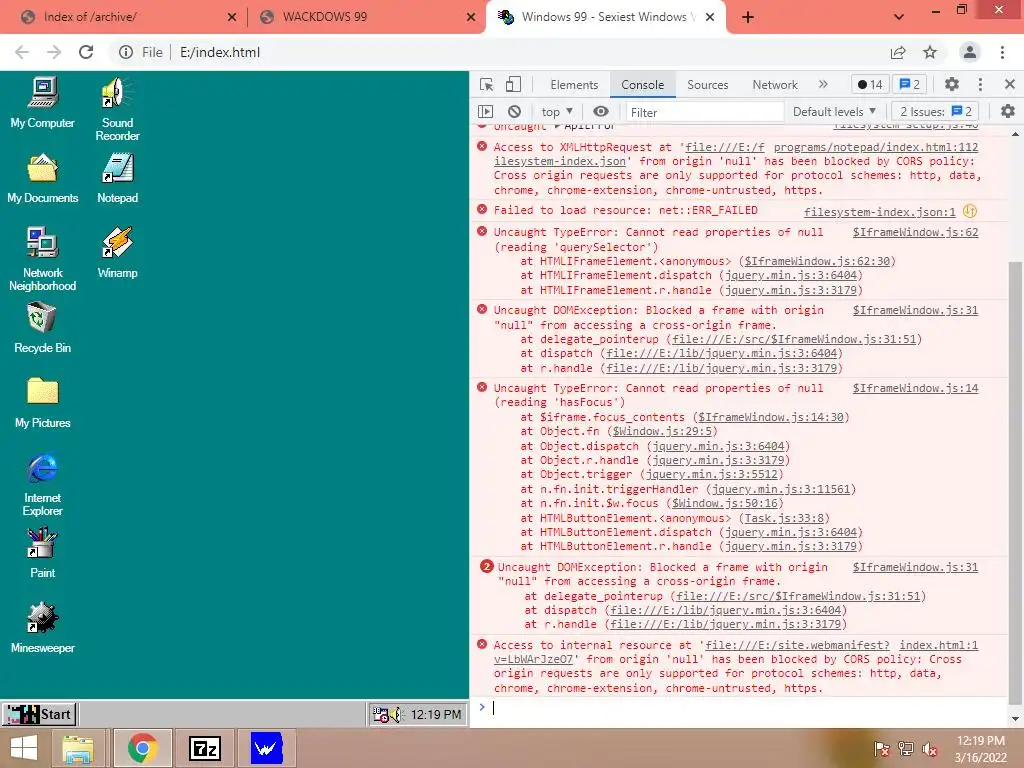The height and width of the screenshot is (768, 1024).
Task: Click the Windows 99 Start button
Action: click(39, 714)
